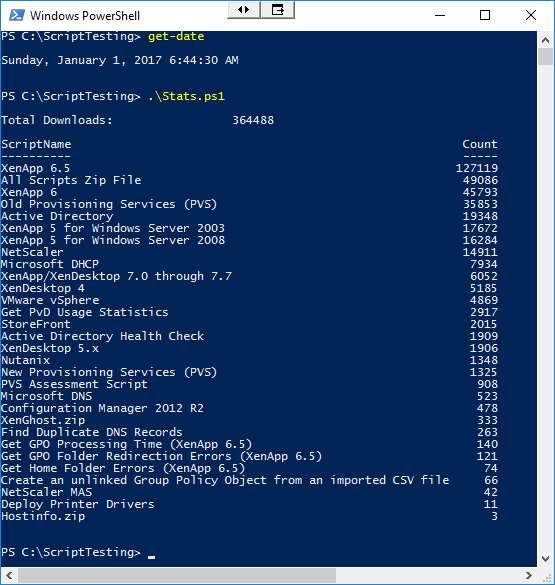Click the Total Downloads value 364488

[x=253, y=120]
